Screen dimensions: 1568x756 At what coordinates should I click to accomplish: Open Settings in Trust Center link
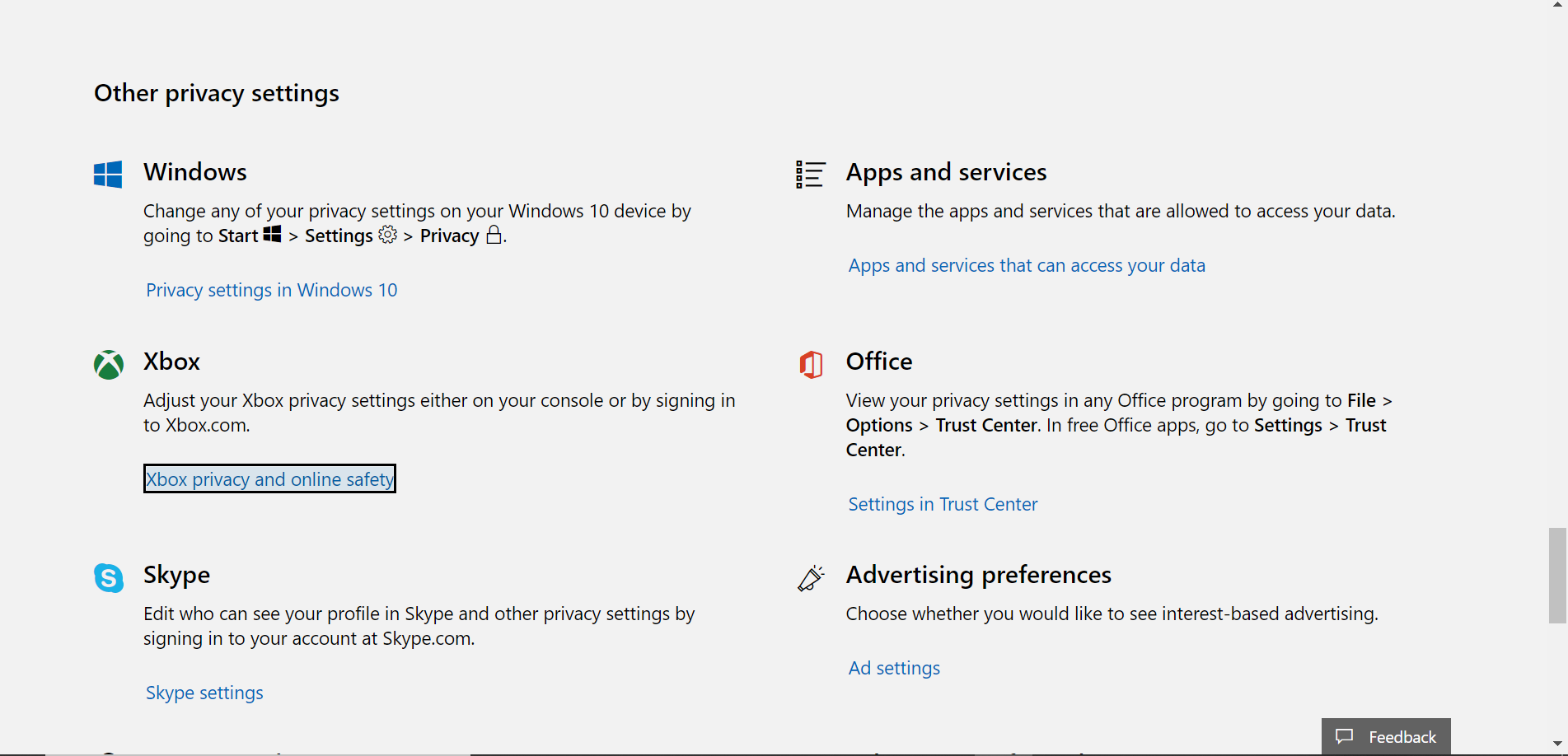(943, 504)
